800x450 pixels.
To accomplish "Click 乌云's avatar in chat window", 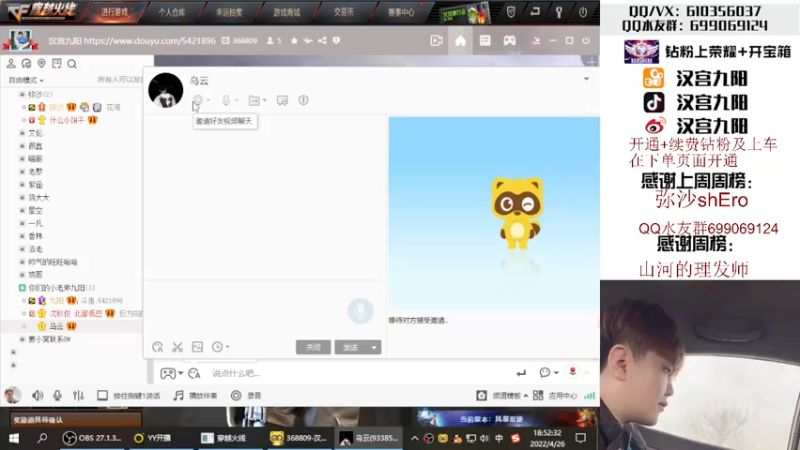I will click(x=165, y=90).
